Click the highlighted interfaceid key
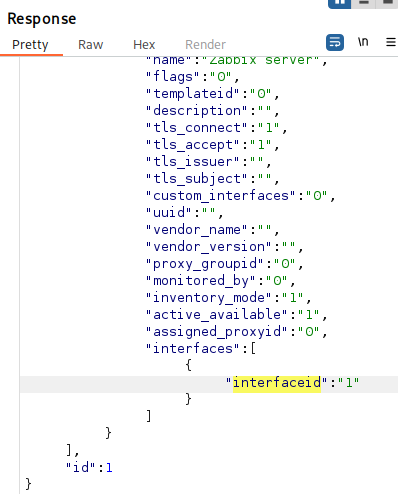Image resolution: width=398 pixels, height=494 pixels. (x=277, y=383)
